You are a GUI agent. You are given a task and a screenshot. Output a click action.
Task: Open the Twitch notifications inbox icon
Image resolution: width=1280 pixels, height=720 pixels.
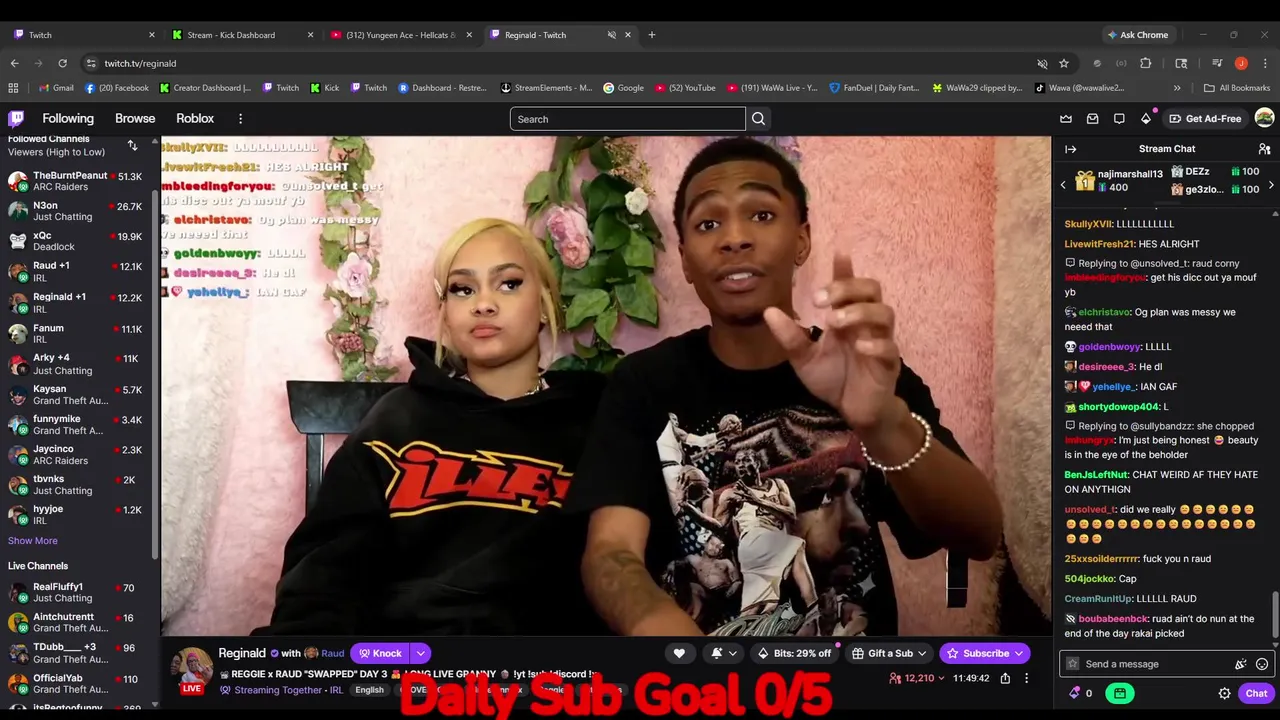click(1093, 119)
